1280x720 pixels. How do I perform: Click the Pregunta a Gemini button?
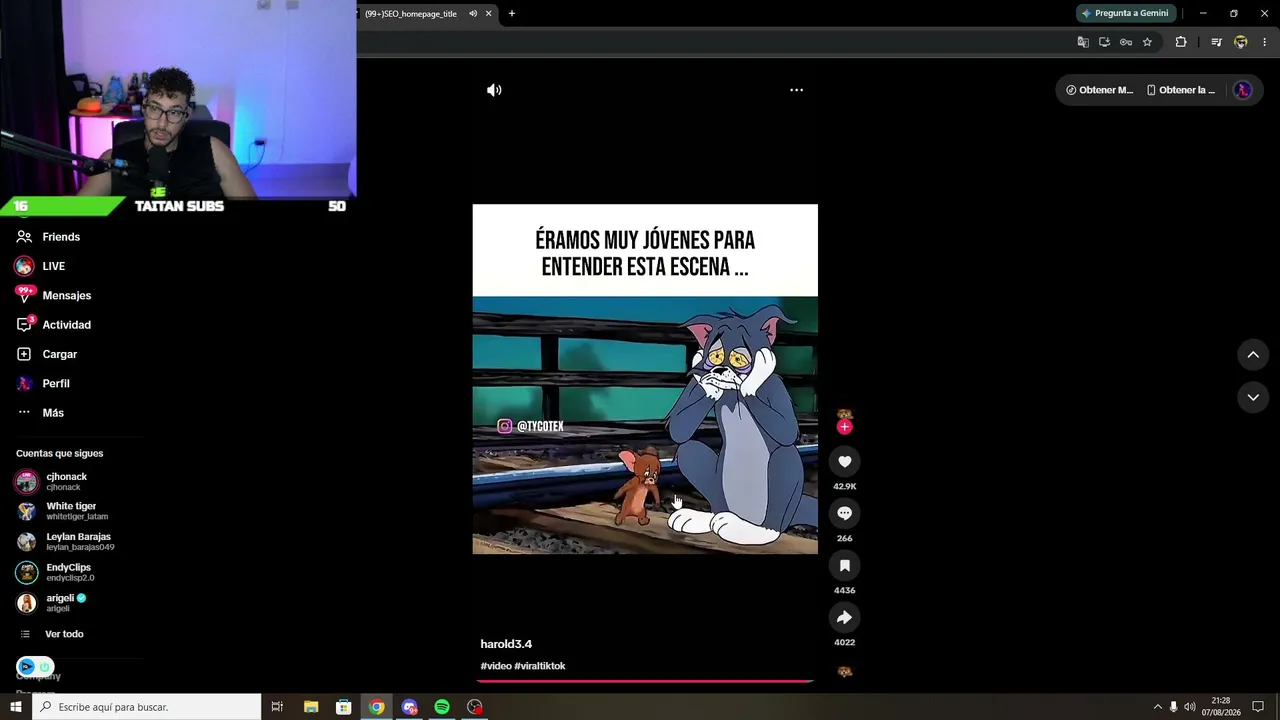click(x=1125, y=13)
